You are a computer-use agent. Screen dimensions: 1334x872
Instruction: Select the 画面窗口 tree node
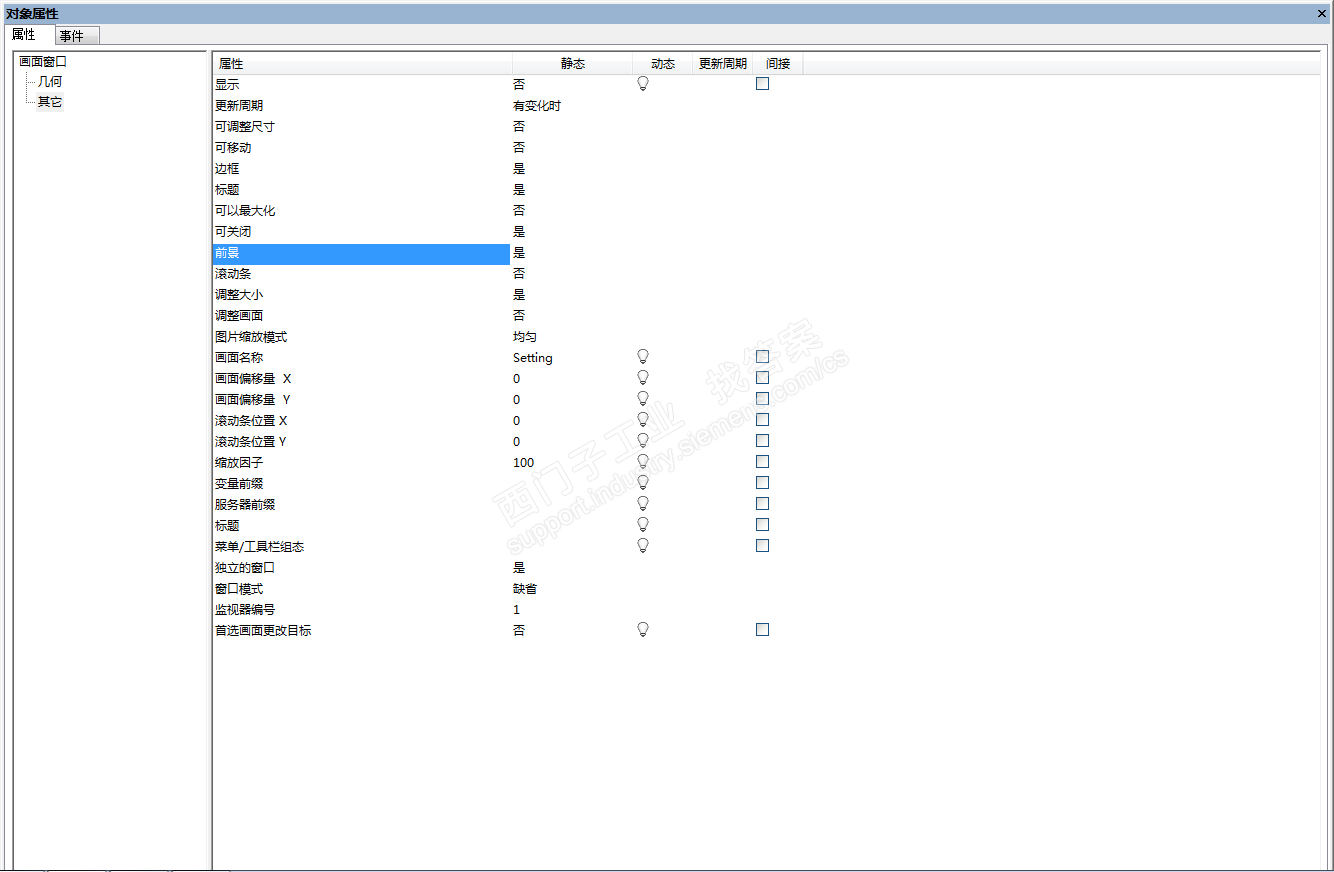click(43, 62)
